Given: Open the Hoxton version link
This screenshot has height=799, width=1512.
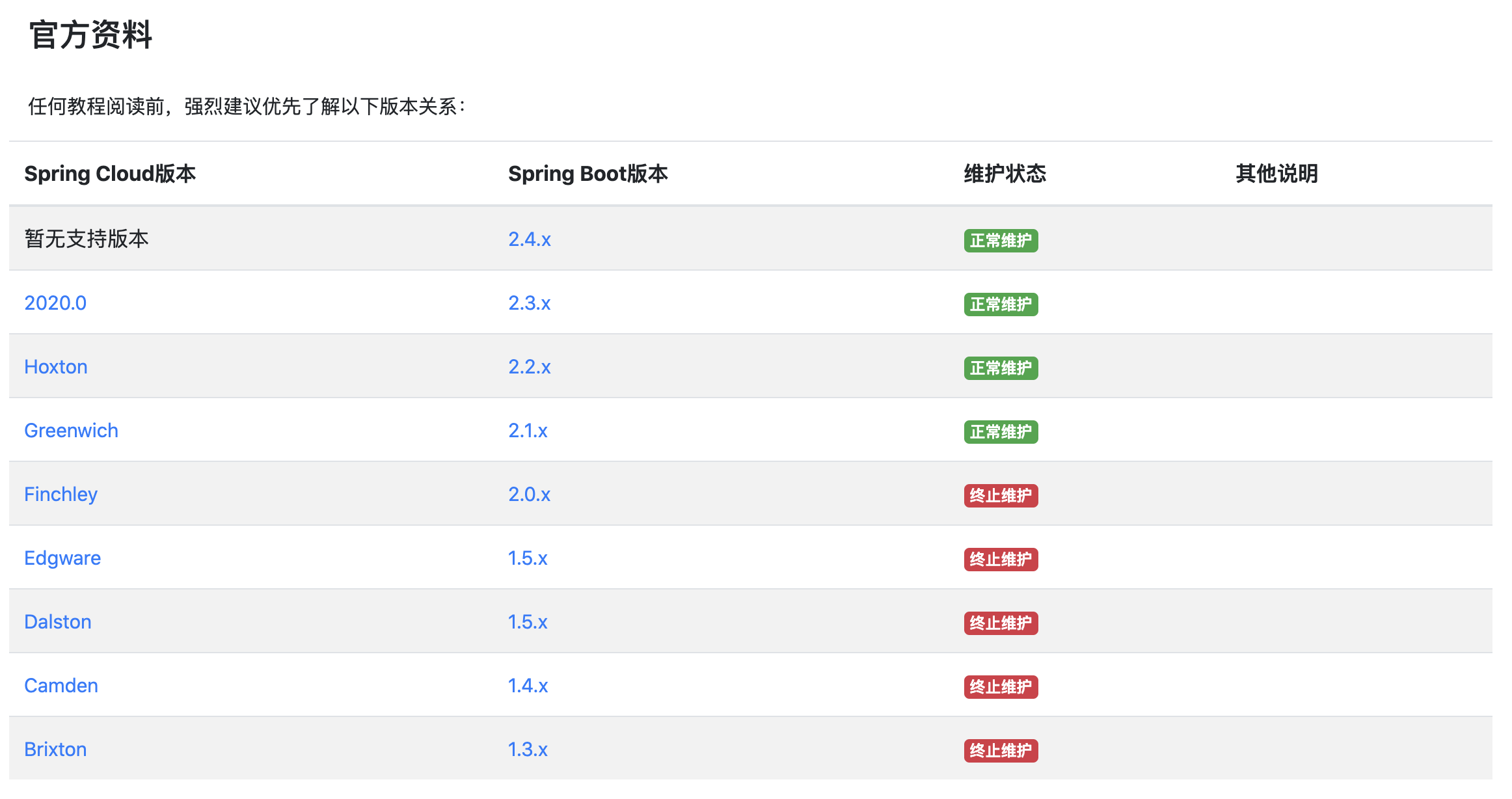Looking at the screenshot, I should tap(56, 367).
